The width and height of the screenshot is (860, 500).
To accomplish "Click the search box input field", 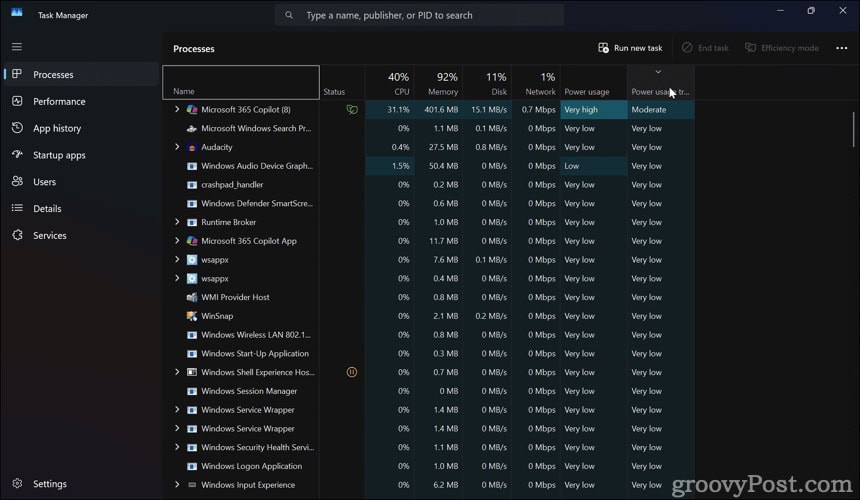I will (x=419, y=15).
